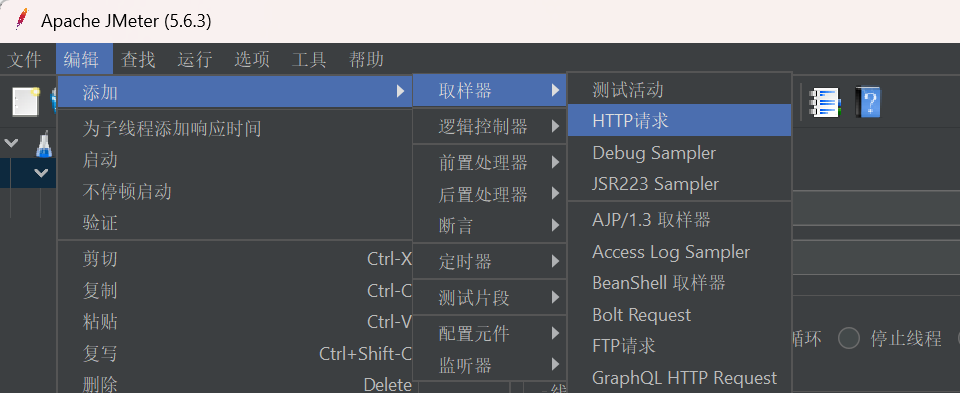The width and height of the screenshot is (960, 393).
Task: Expand the 配置元件 submenu
Action: pos(490,334)
